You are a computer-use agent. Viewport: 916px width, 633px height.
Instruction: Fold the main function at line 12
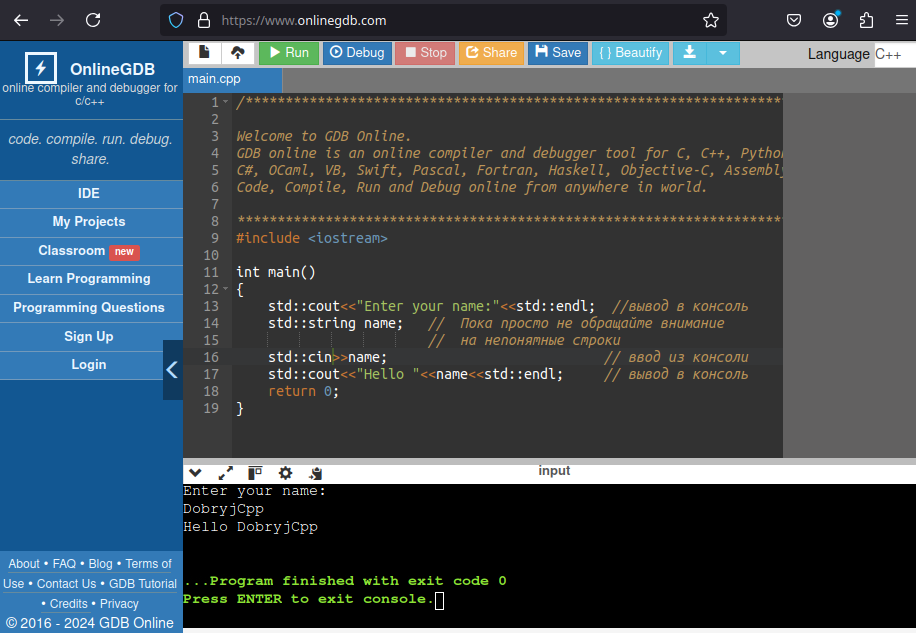point(225,289)
